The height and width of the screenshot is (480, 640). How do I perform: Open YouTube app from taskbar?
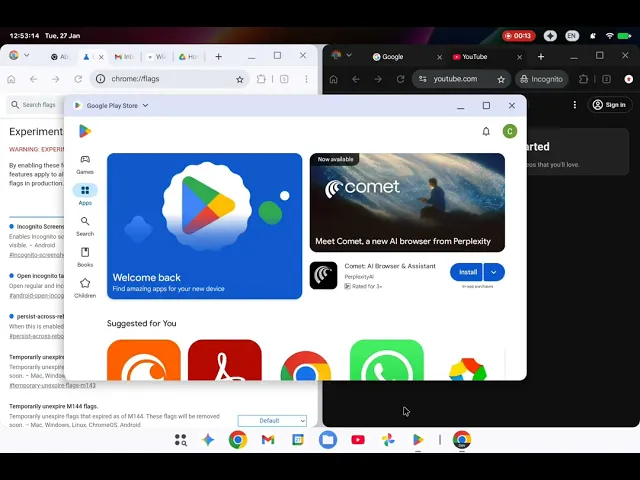[358, 440]
